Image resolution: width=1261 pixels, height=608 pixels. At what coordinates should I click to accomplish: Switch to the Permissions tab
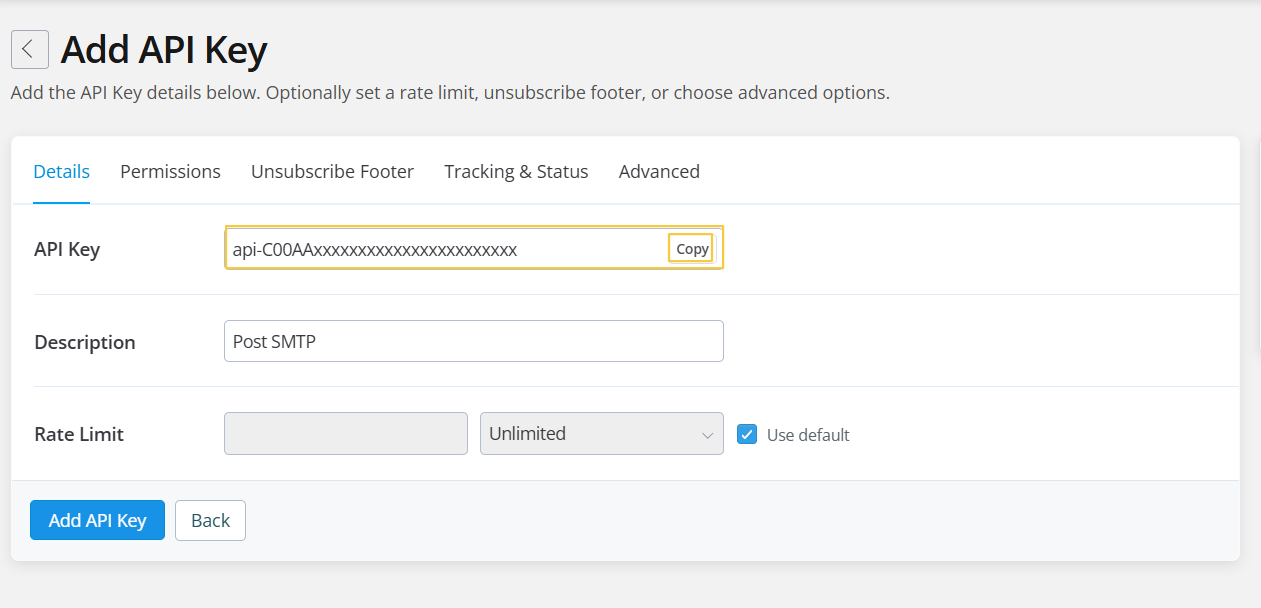click(170, 171)
